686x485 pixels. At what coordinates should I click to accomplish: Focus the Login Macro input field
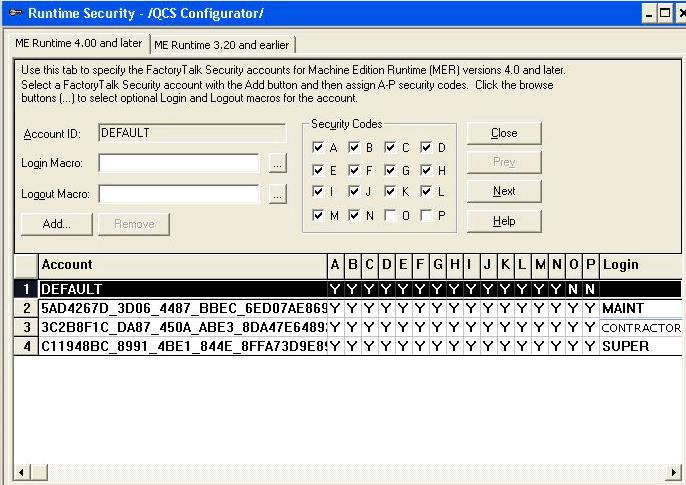(179, 163)
